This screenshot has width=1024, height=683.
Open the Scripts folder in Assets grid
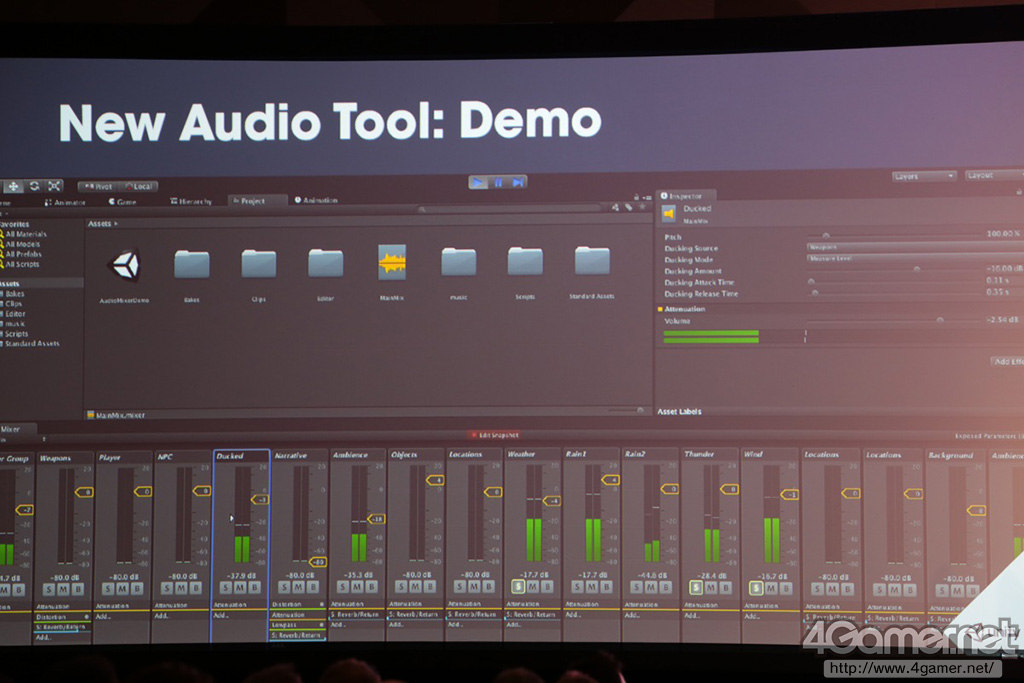(x=525, y=261)
